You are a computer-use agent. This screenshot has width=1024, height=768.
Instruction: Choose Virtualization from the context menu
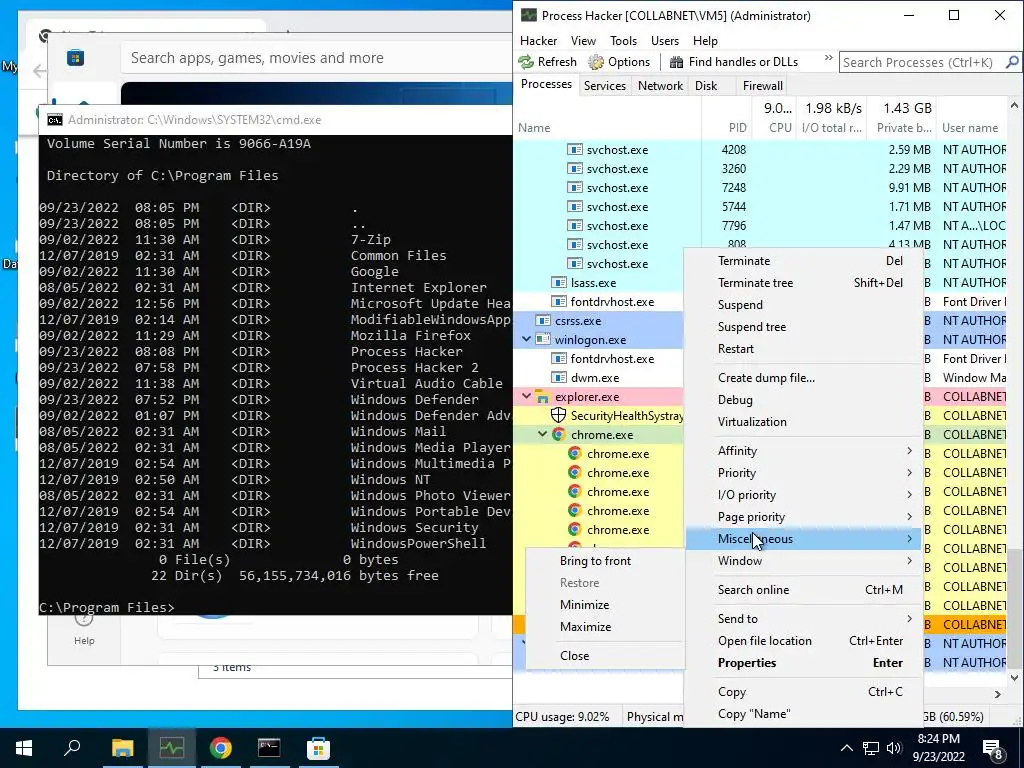point(804,422)
